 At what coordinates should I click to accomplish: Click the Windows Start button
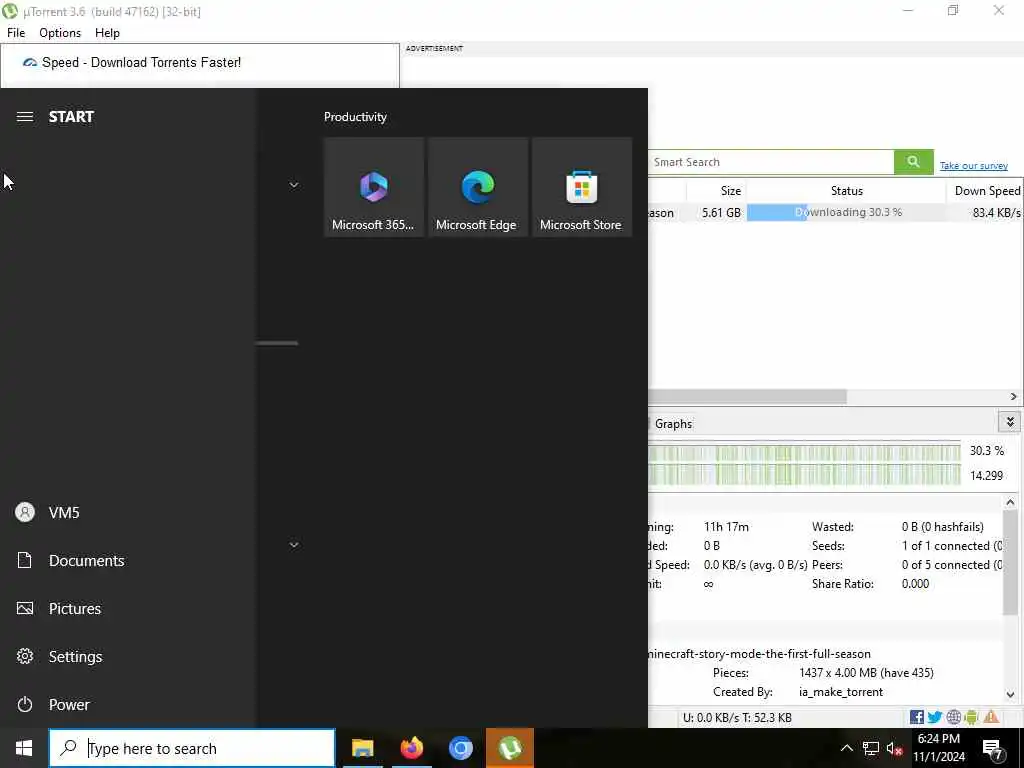pyautogui.click(x=24, y=748)
